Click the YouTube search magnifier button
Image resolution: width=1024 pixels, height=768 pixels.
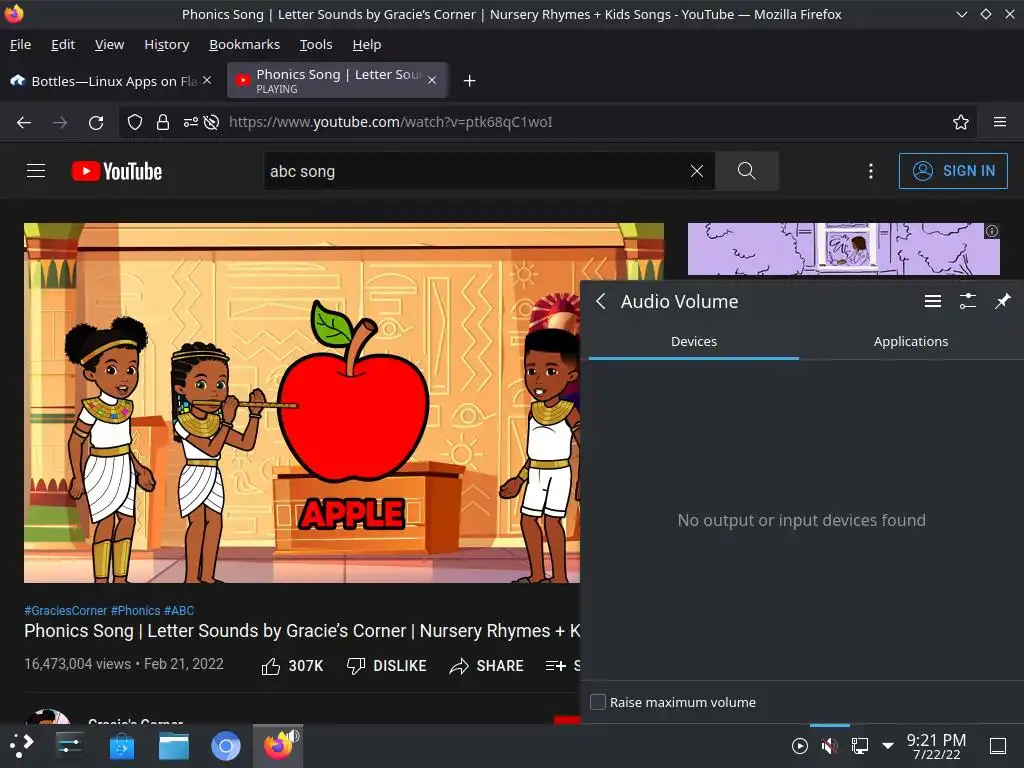coord(747,171)
